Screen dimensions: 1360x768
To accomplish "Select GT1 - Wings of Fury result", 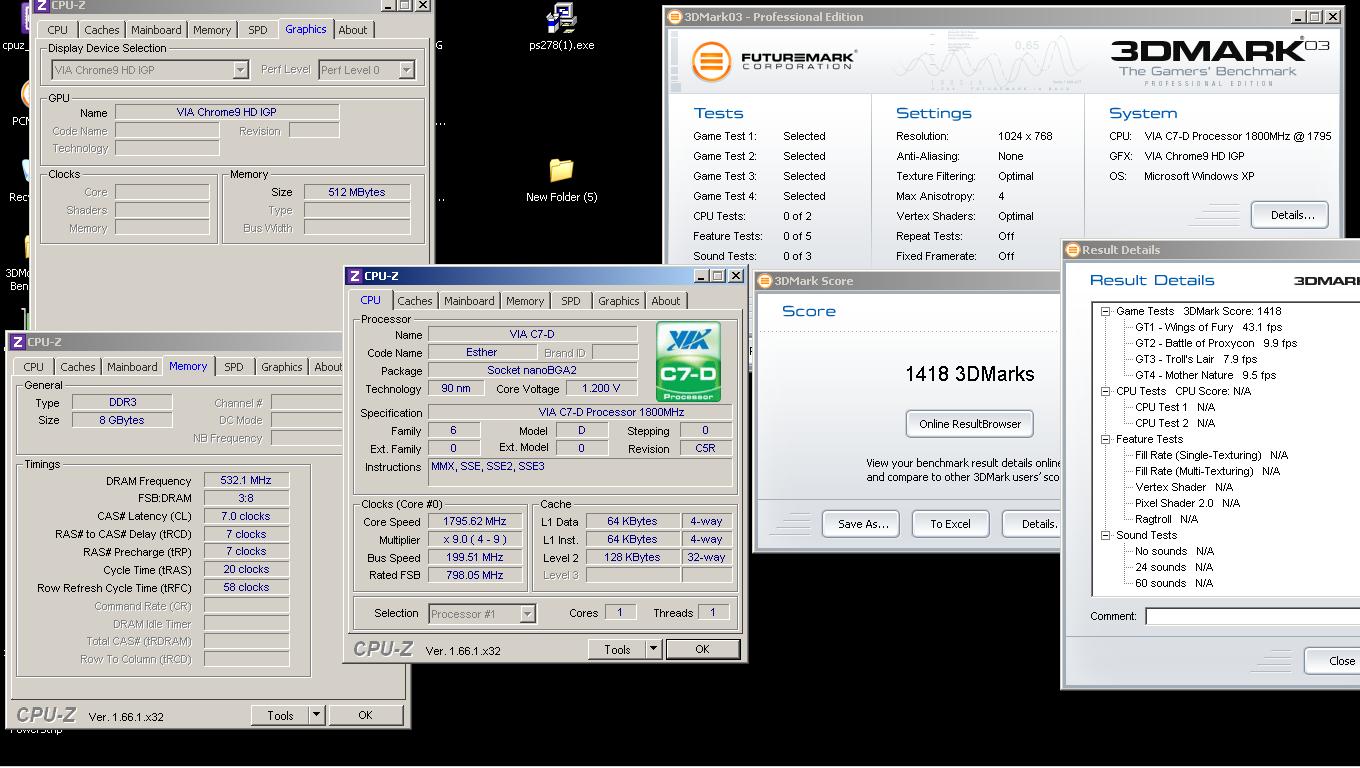I will coord(1209,327).
